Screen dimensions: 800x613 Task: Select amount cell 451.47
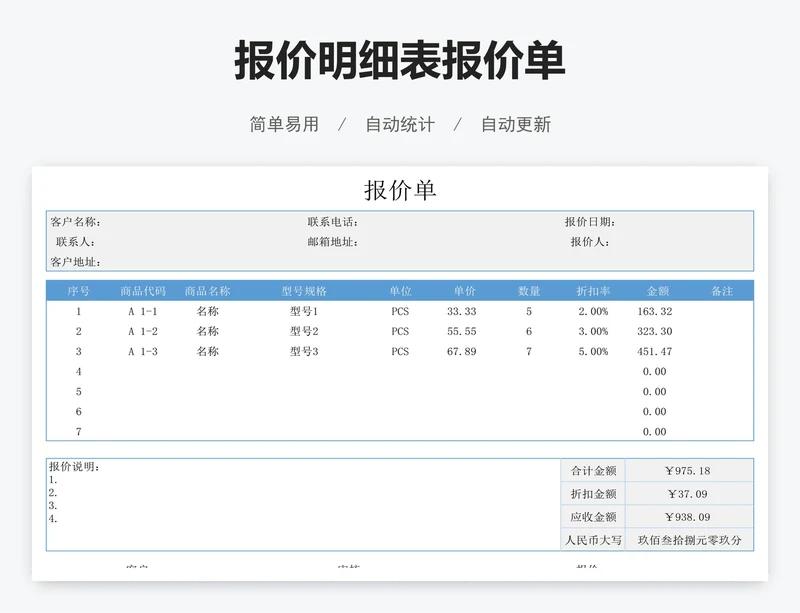pyautogui.click(x=655, y=352)
